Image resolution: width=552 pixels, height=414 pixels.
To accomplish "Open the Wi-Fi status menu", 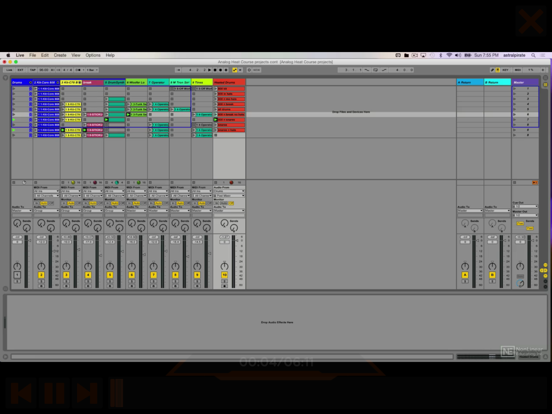I will [x=449, y=55].
